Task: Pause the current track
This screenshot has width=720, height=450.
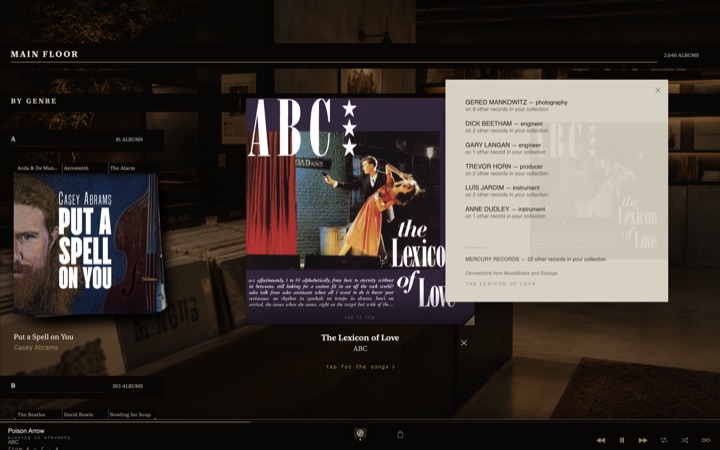Action: pyautogui.click(x=622, y=440)
